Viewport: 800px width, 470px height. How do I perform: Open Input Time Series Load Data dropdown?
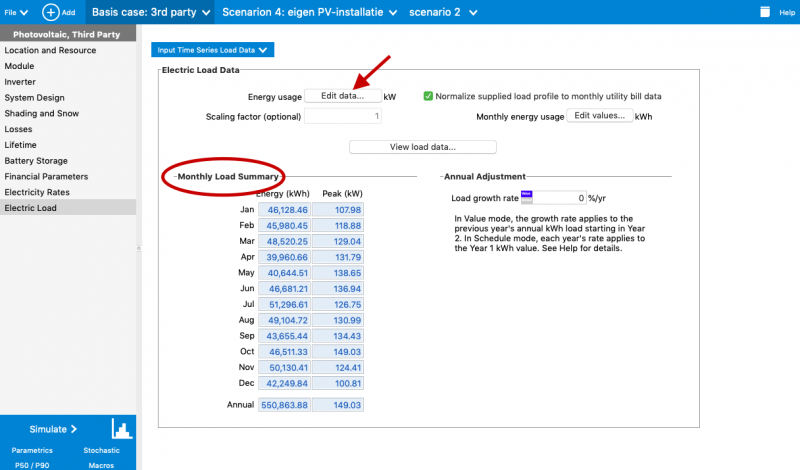point(212,49)
